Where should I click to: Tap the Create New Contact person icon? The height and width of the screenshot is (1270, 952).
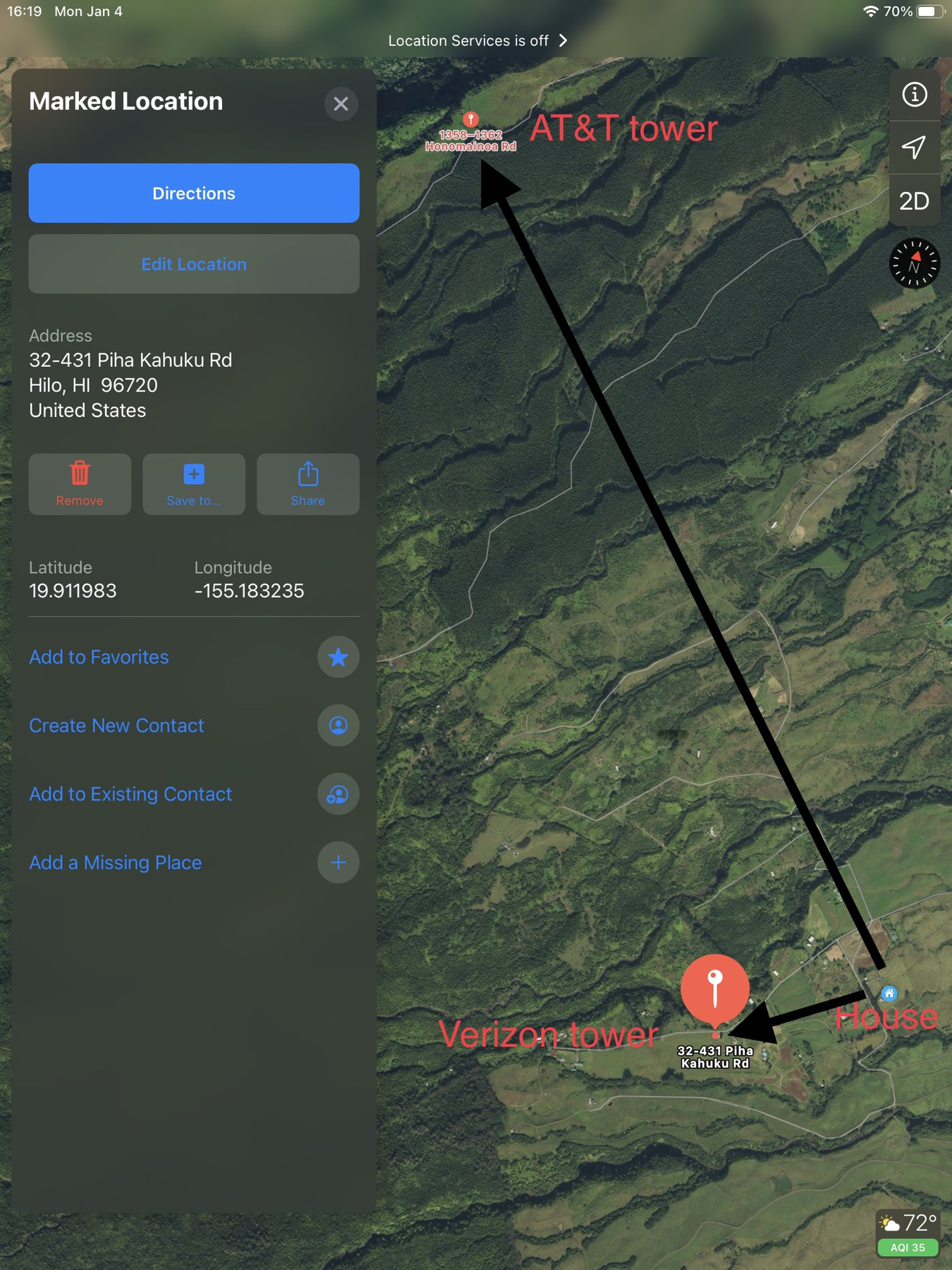click(x=338, y=725)
